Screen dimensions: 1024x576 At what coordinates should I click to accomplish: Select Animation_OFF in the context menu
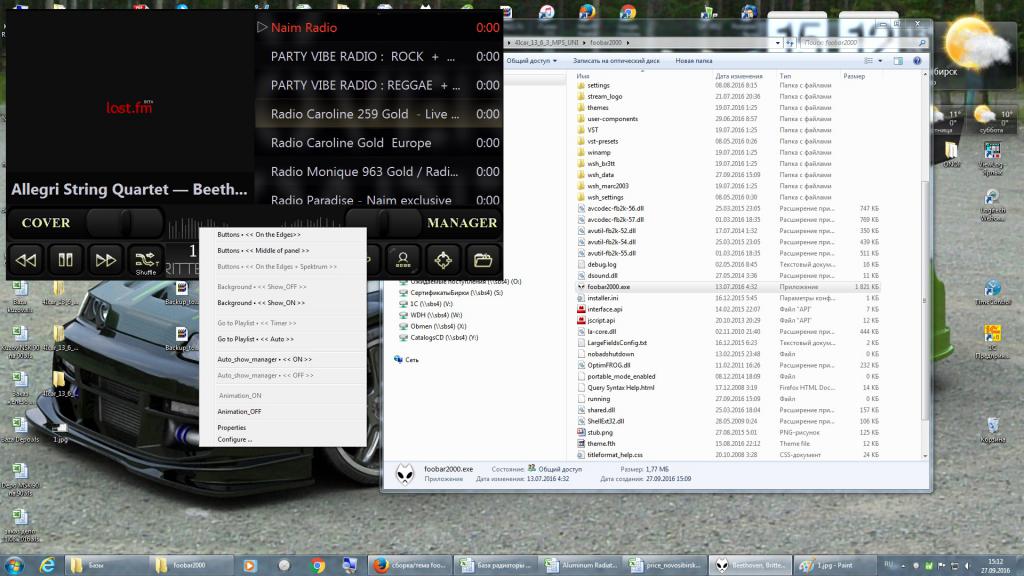(x=239, y=411)
